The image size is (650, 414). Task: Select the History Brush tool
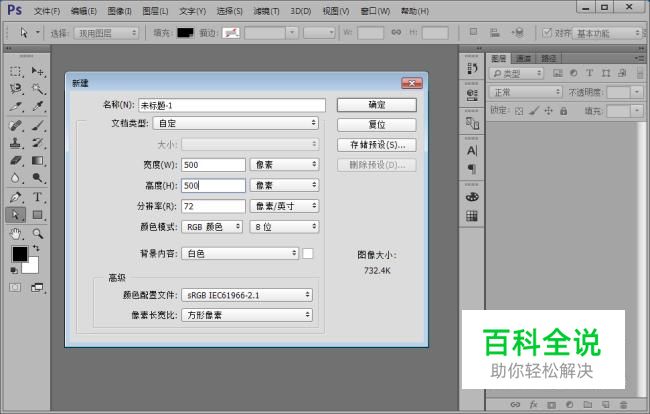pyautogui.click(x=38, y=143)
